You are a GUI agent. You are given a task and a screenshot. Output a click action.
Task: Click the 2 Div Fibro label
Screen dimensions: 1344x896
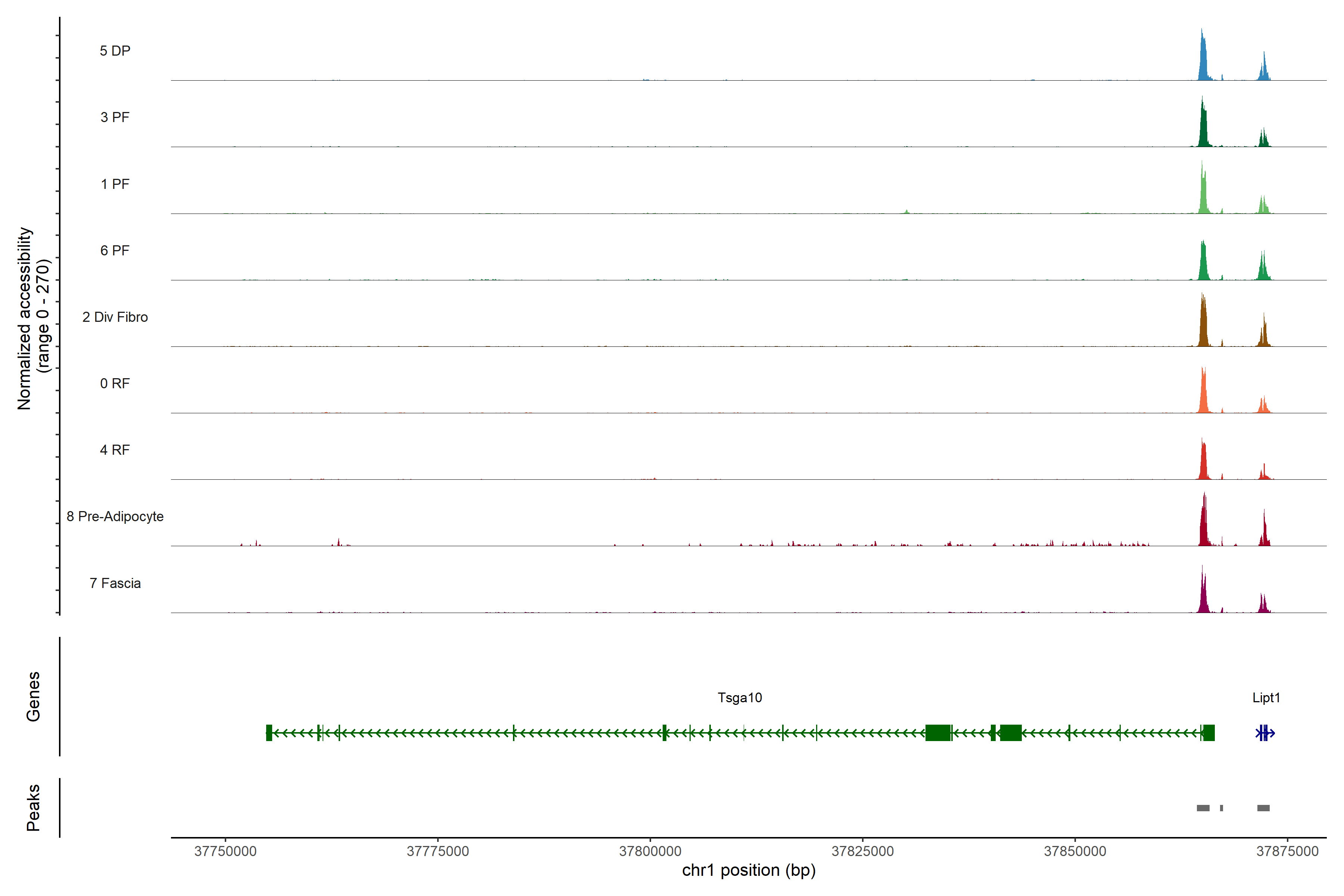[115, 317]
